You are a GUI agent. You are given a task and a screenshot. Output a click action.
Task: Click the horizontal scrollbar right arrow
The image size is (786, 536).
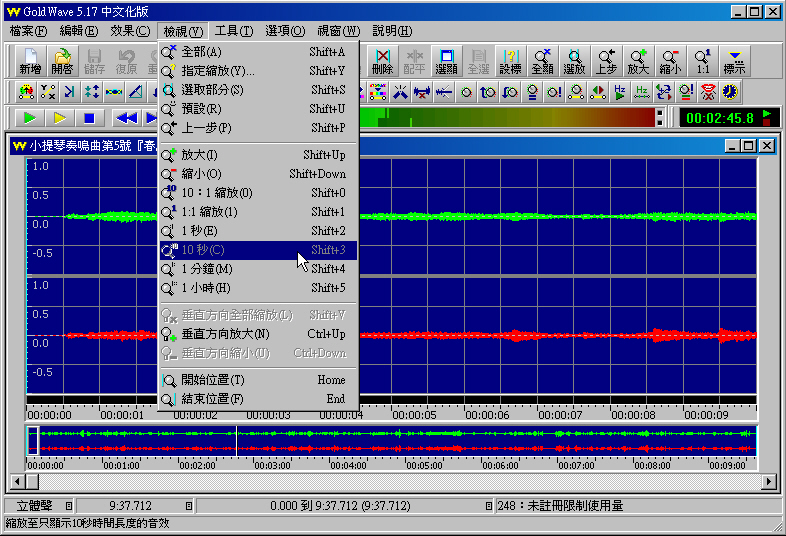[769, 482]
